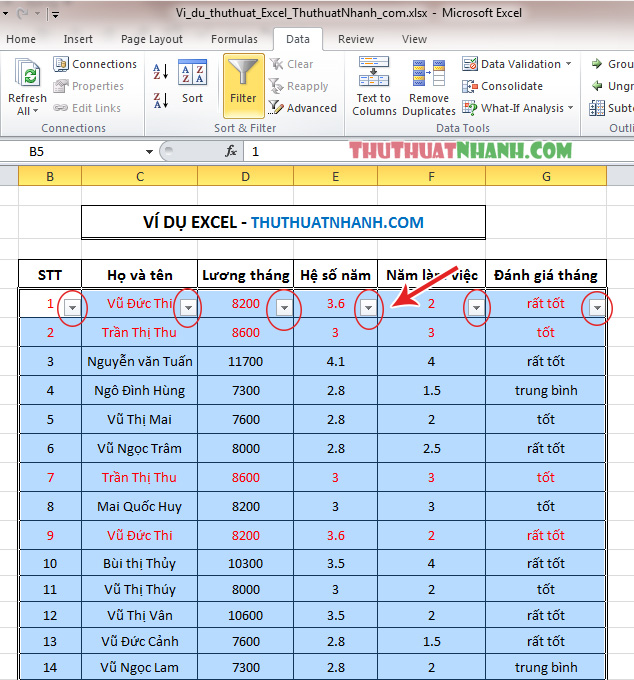Open filter dropdown in Lương tháng column
This screenshot has height=680, width=634.
coord(284,307)
